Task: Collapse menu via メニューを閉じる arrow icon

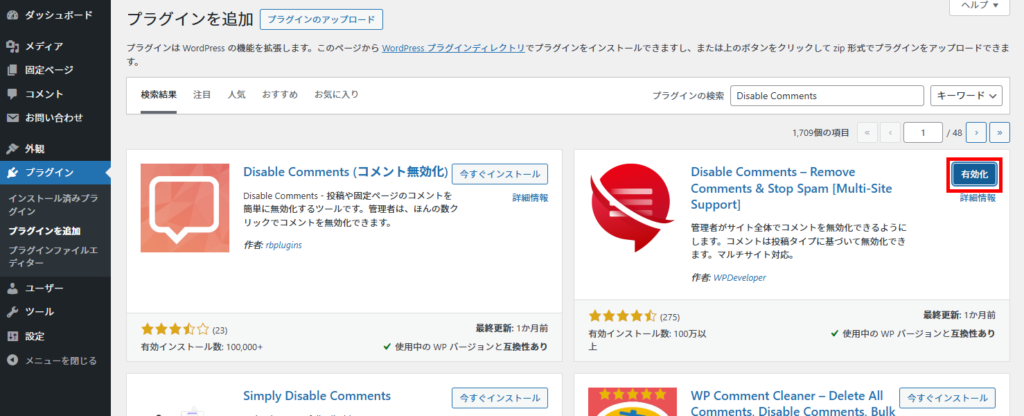Action: click(12, 360)
